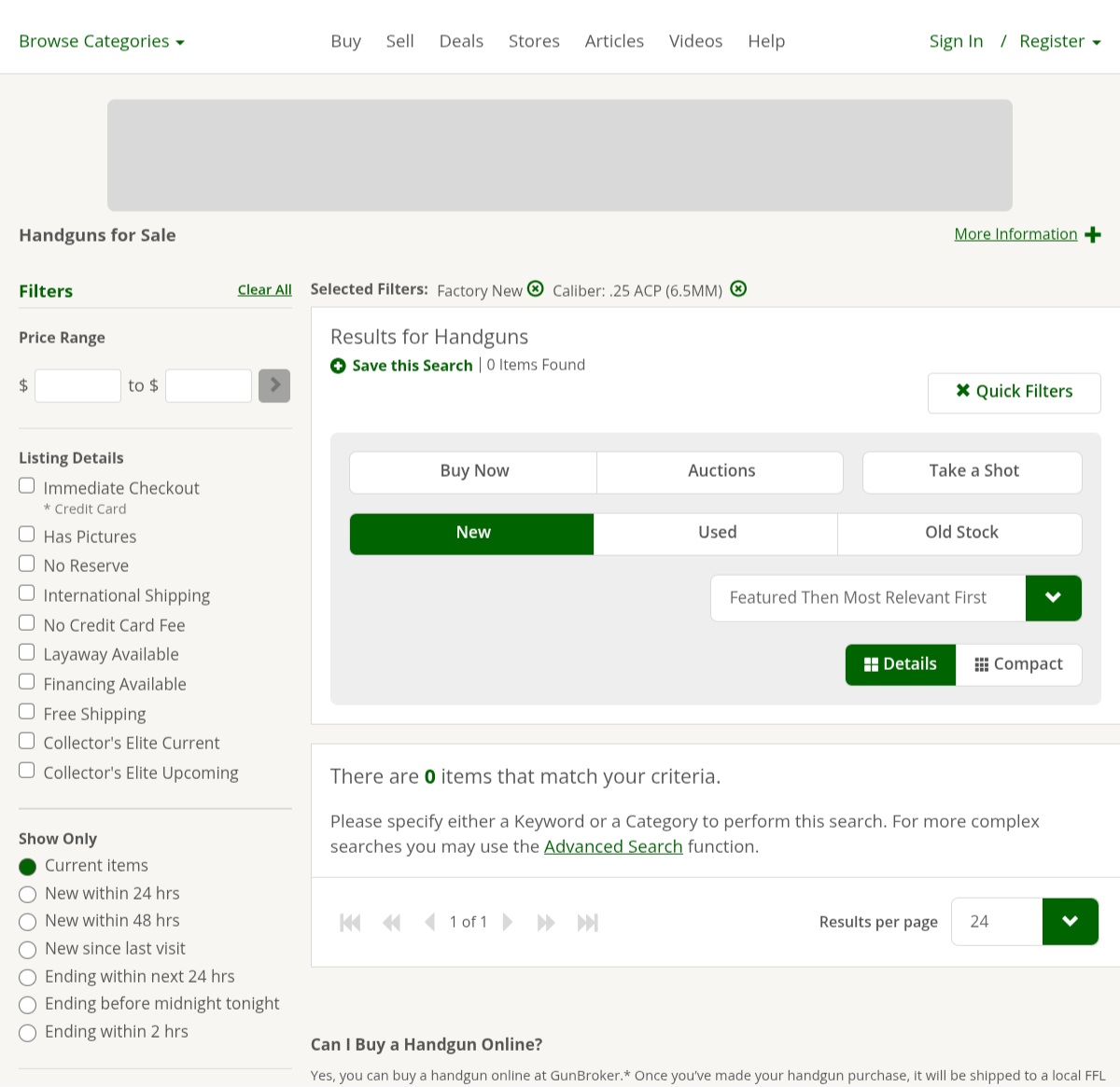This screenshot has width=1120, height=1087.
Task: Select Ending within next 24 hrs
Action: pos(28,978)
